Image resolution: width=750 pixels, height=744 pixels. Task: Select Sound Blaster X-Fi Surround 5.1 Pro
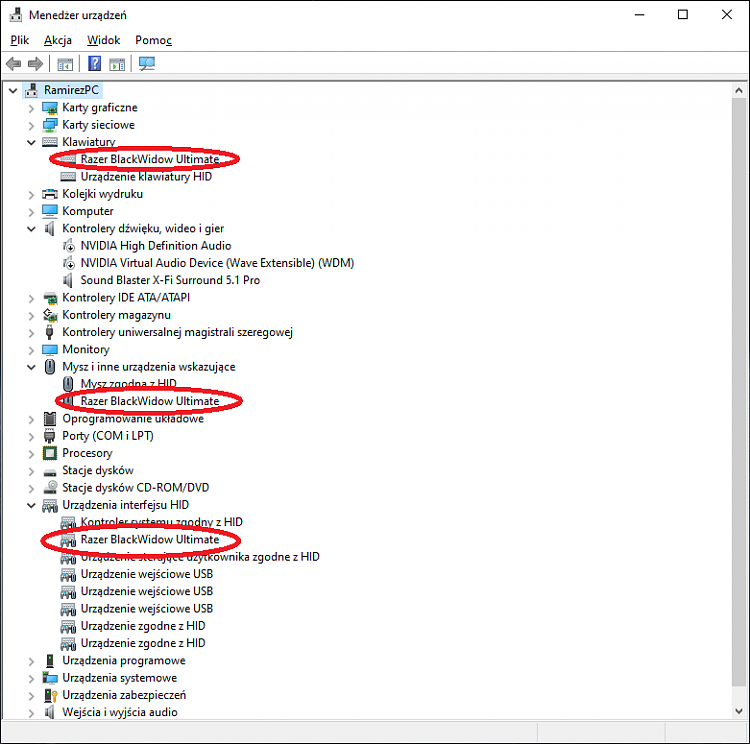pyautogui.click(x=170, y=280)
